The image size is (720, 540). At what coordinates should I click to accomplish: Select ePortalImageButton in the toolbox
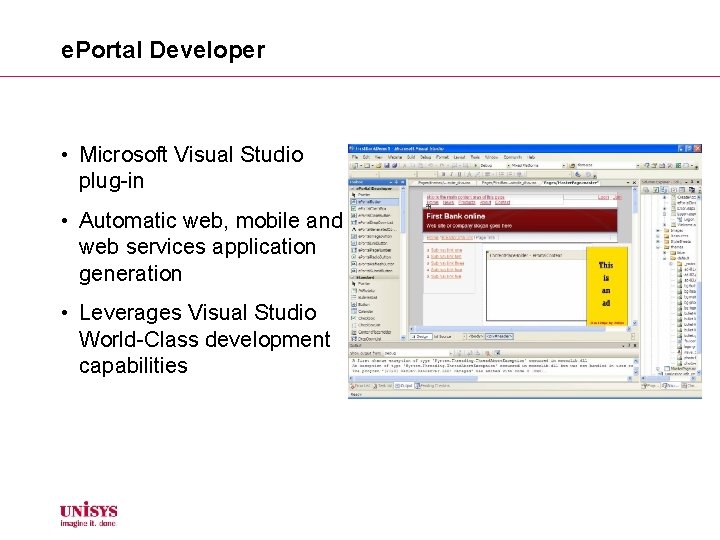(x=374, y=236)
